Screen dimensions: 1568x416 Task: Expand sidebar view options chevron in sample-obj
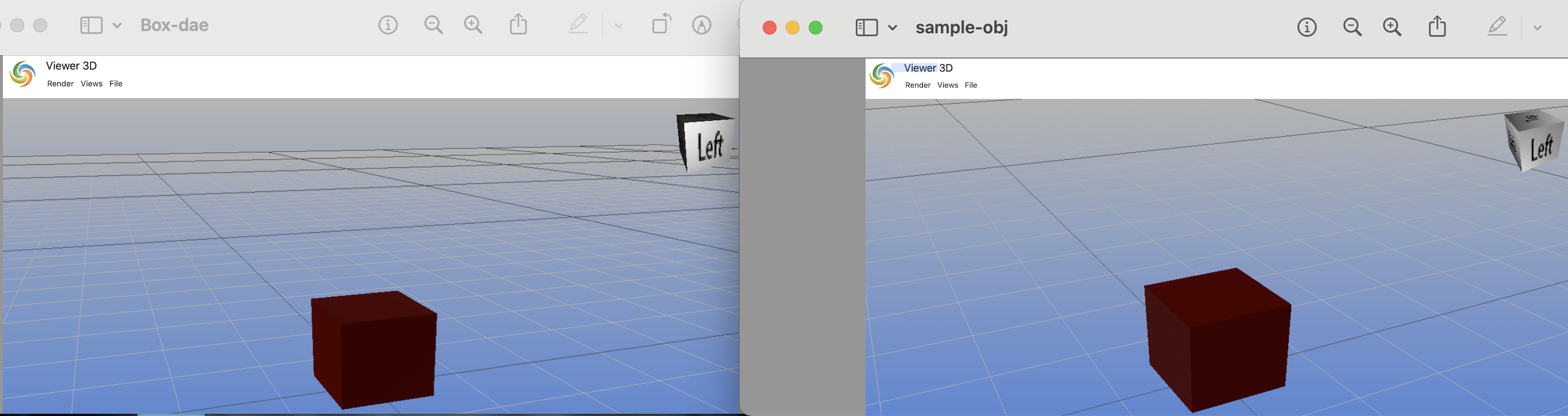coord(893,28)
